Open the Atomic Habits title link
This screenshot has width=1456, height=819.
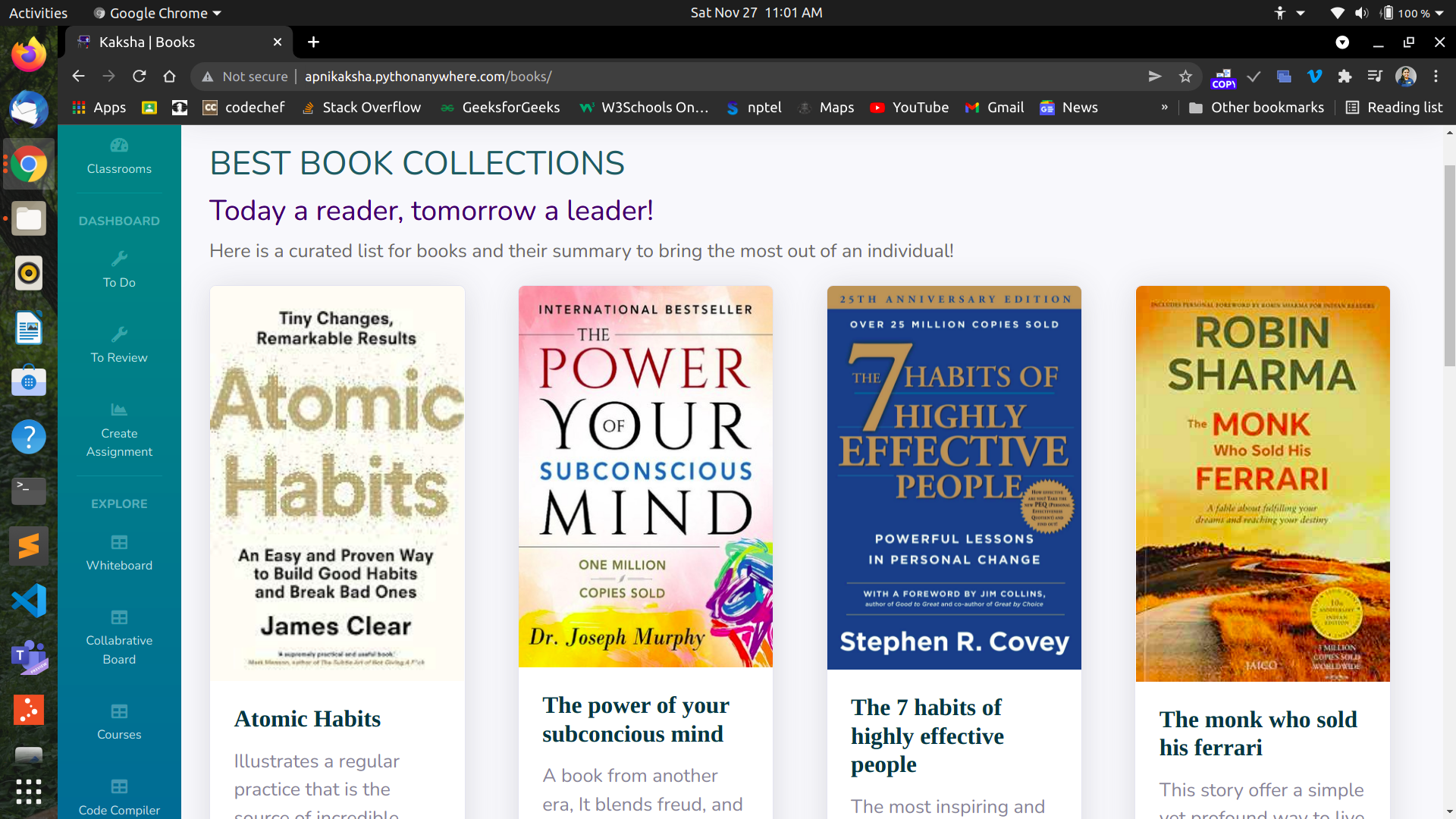click(307, 718)
